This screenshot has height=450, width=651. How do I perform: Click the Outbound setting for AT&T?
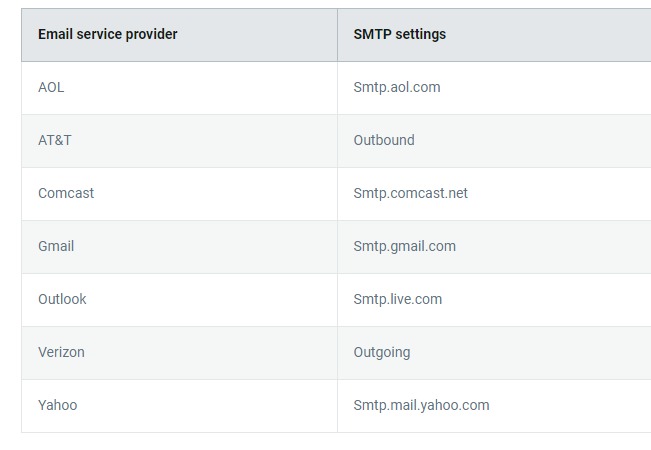tap(384, 140)
